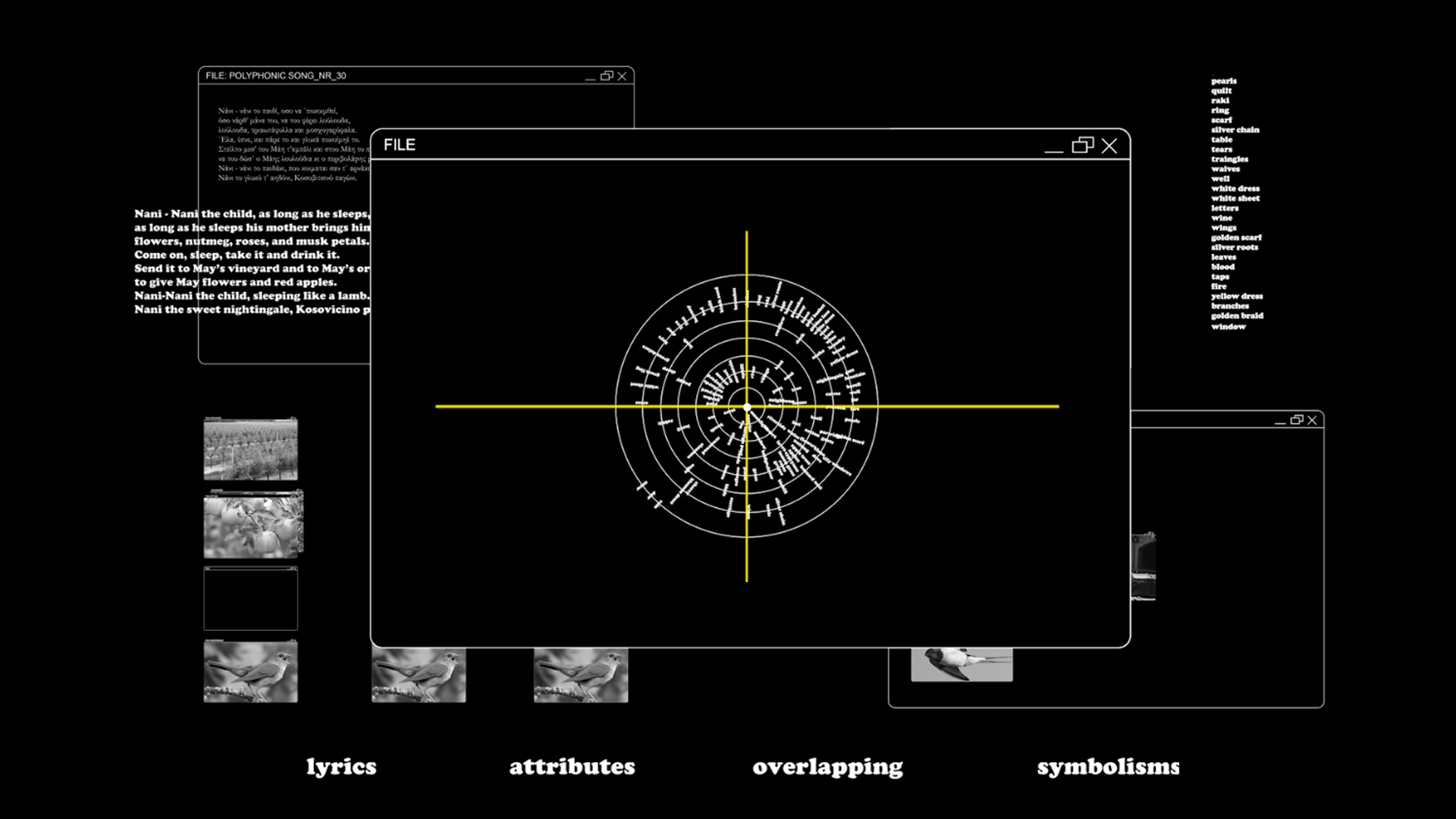Select the lyrics label

click(341, 767)
